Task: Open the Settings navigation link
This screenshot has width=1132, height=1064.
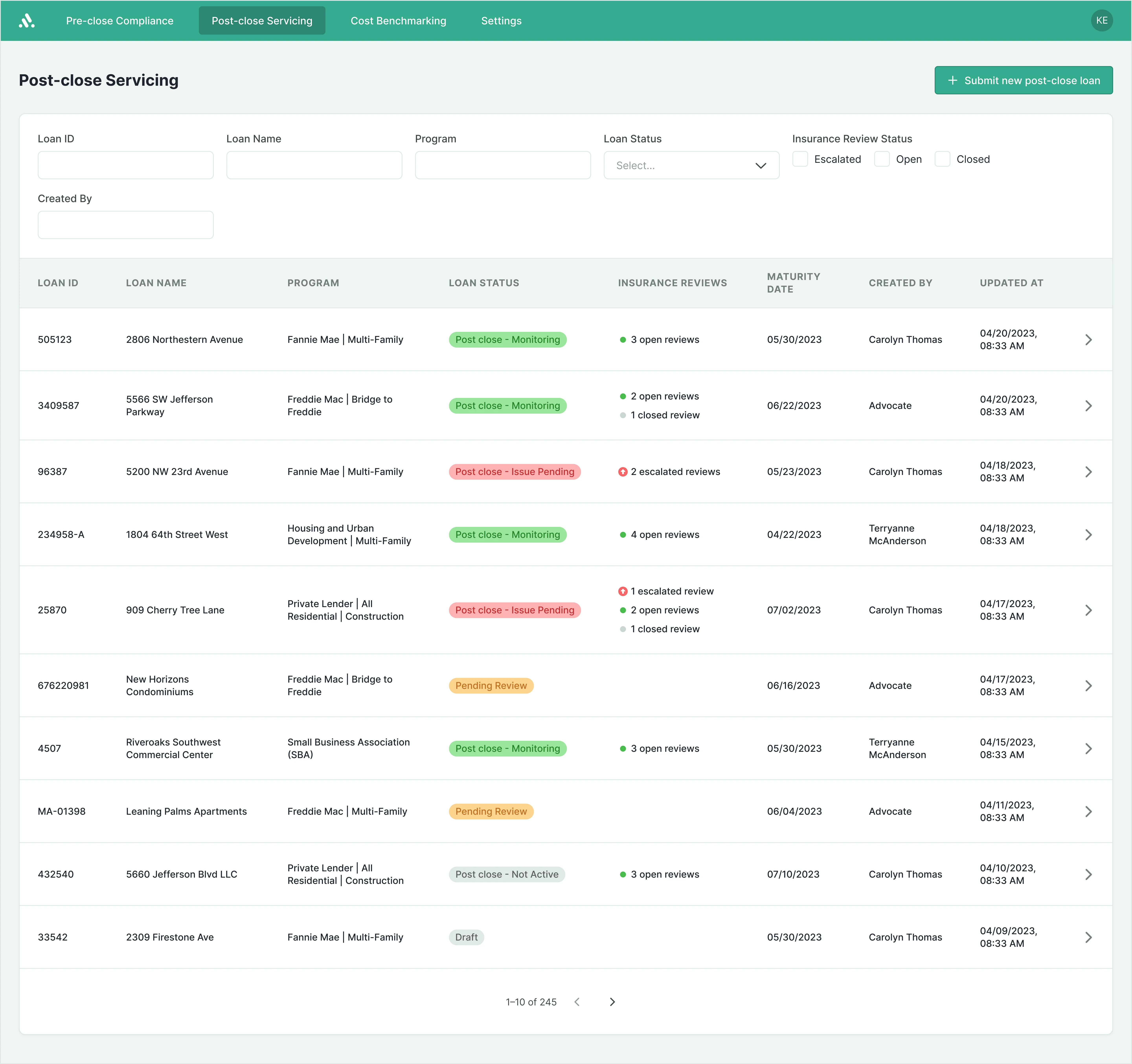Action: [501, 20]
